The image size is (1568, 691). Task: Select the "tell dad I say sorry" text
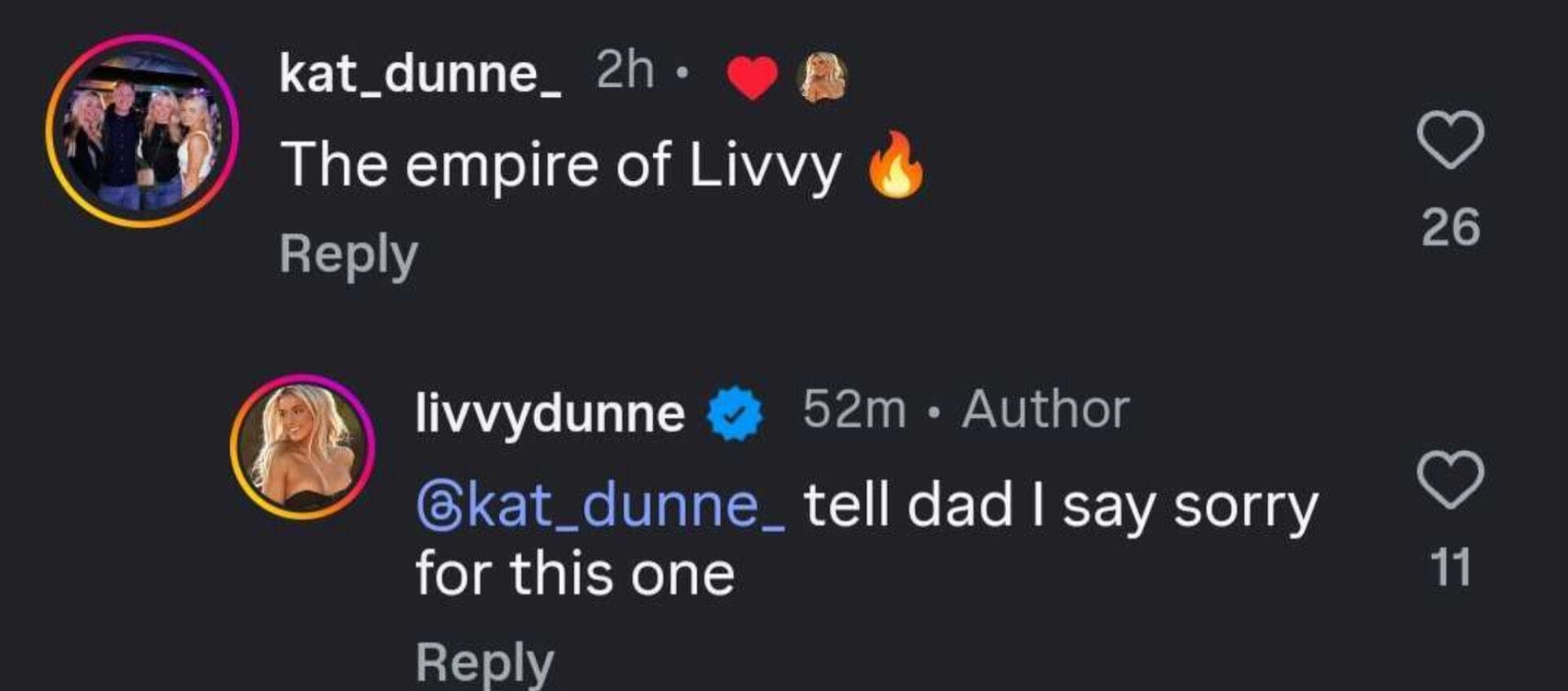1060,506
